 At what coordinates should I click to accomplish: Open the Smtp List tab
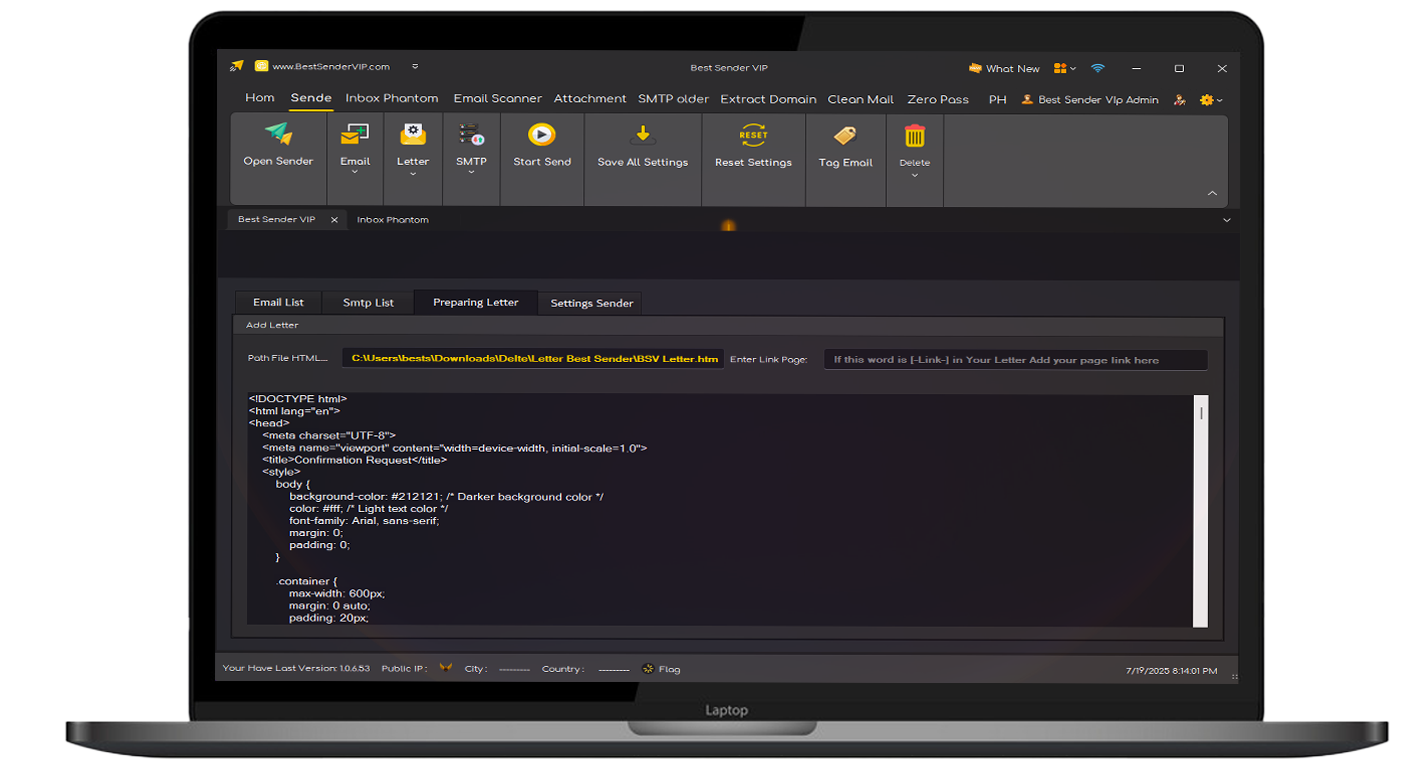pyautogui.click(x=368, y=302)
